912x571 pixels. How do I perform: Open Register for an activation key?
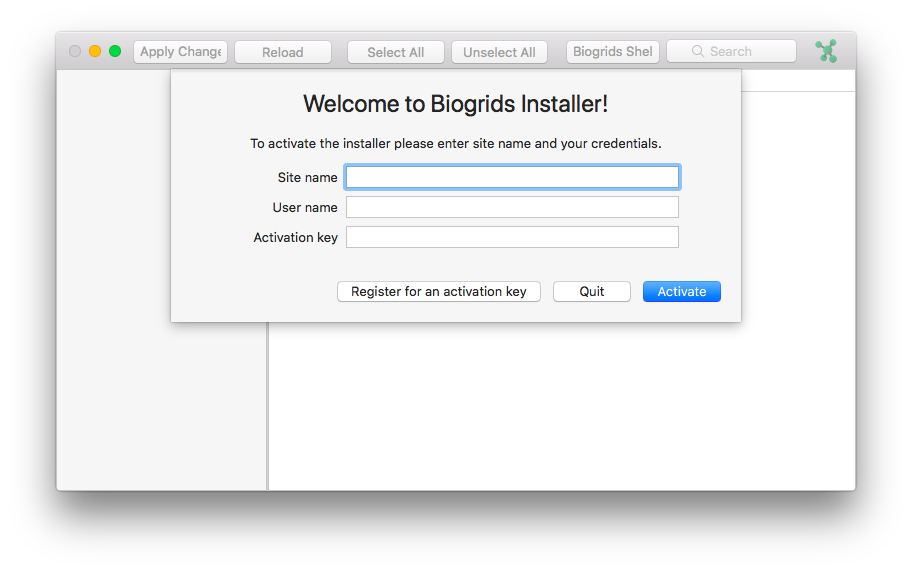coord(438,292)
